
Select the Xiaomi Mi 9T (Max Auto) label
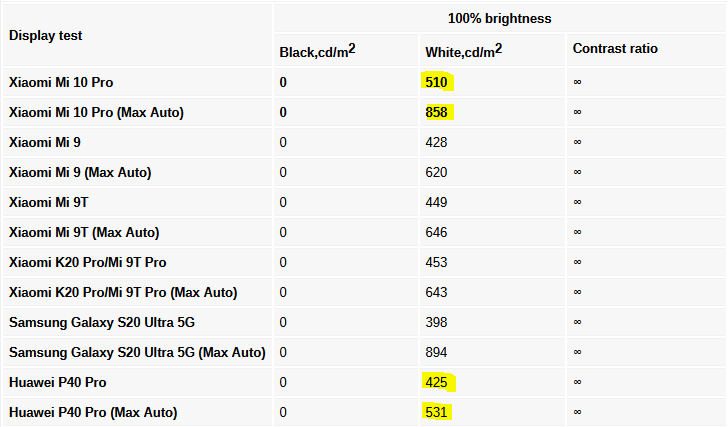84,232
